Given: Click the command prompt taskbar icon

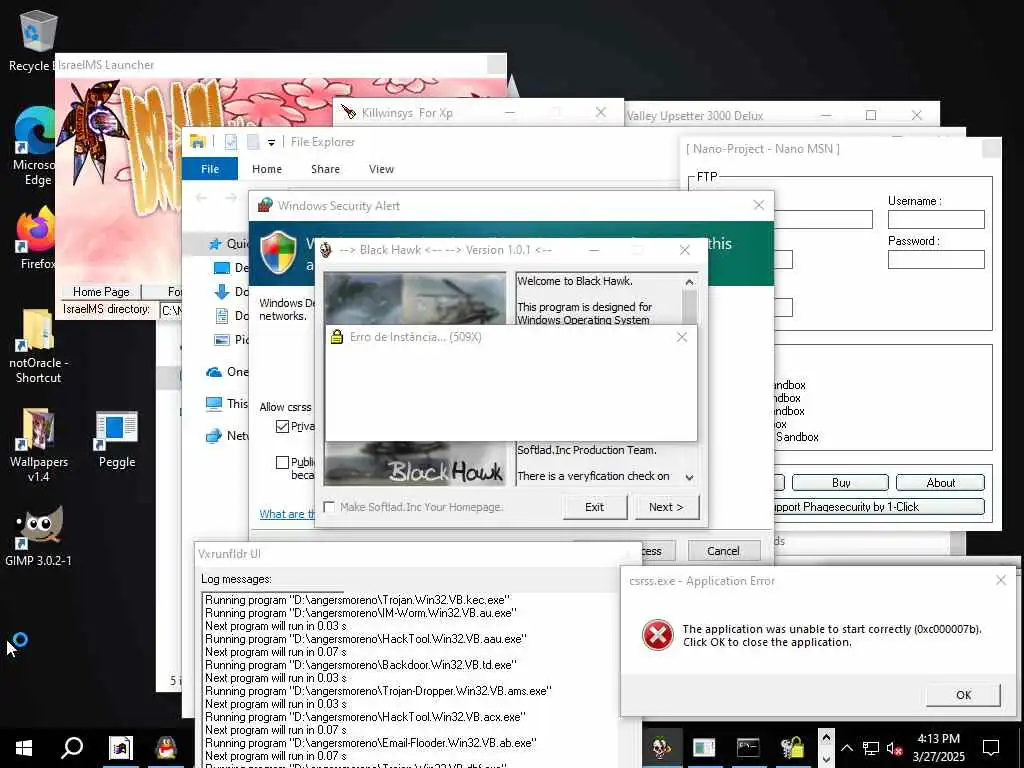Looking at the screenshot, I should point(748,748).
